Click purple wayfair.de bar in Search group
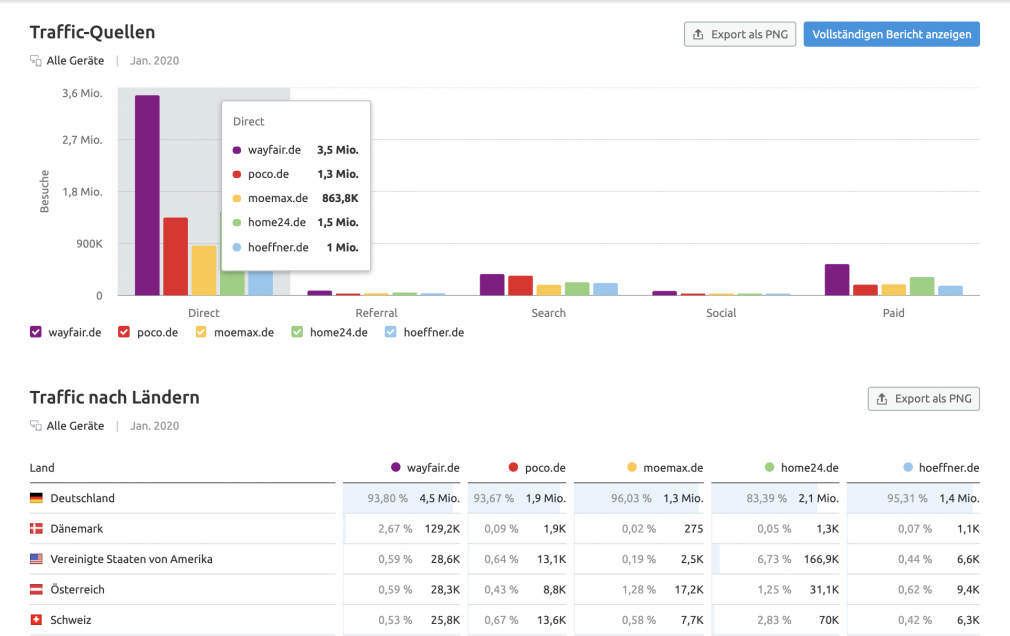This screenshot has height=636, width=1010. pos(492,285)
